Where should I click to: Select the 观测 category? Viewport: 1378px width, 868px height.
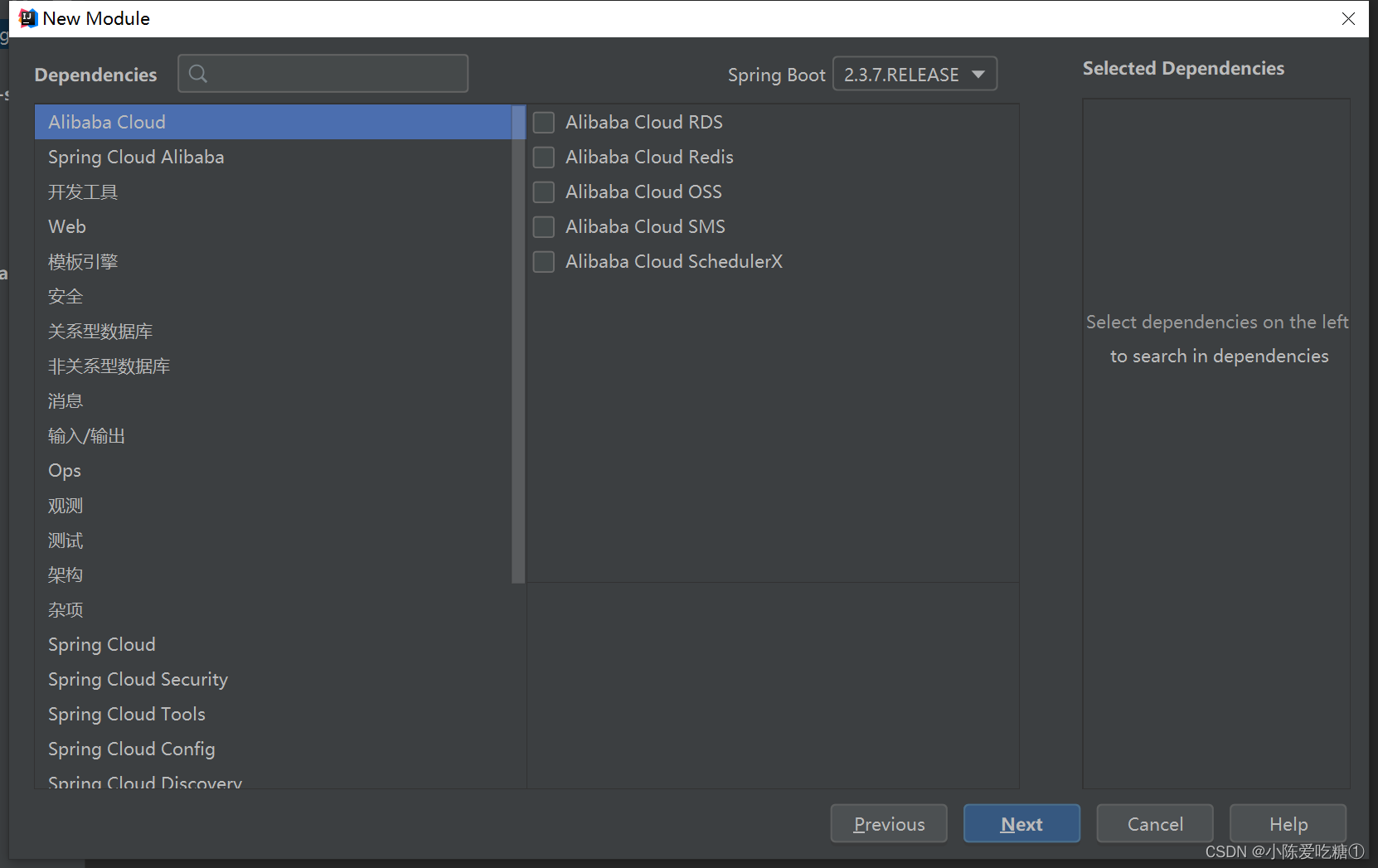pyautogui.click(x=274, y=505)
